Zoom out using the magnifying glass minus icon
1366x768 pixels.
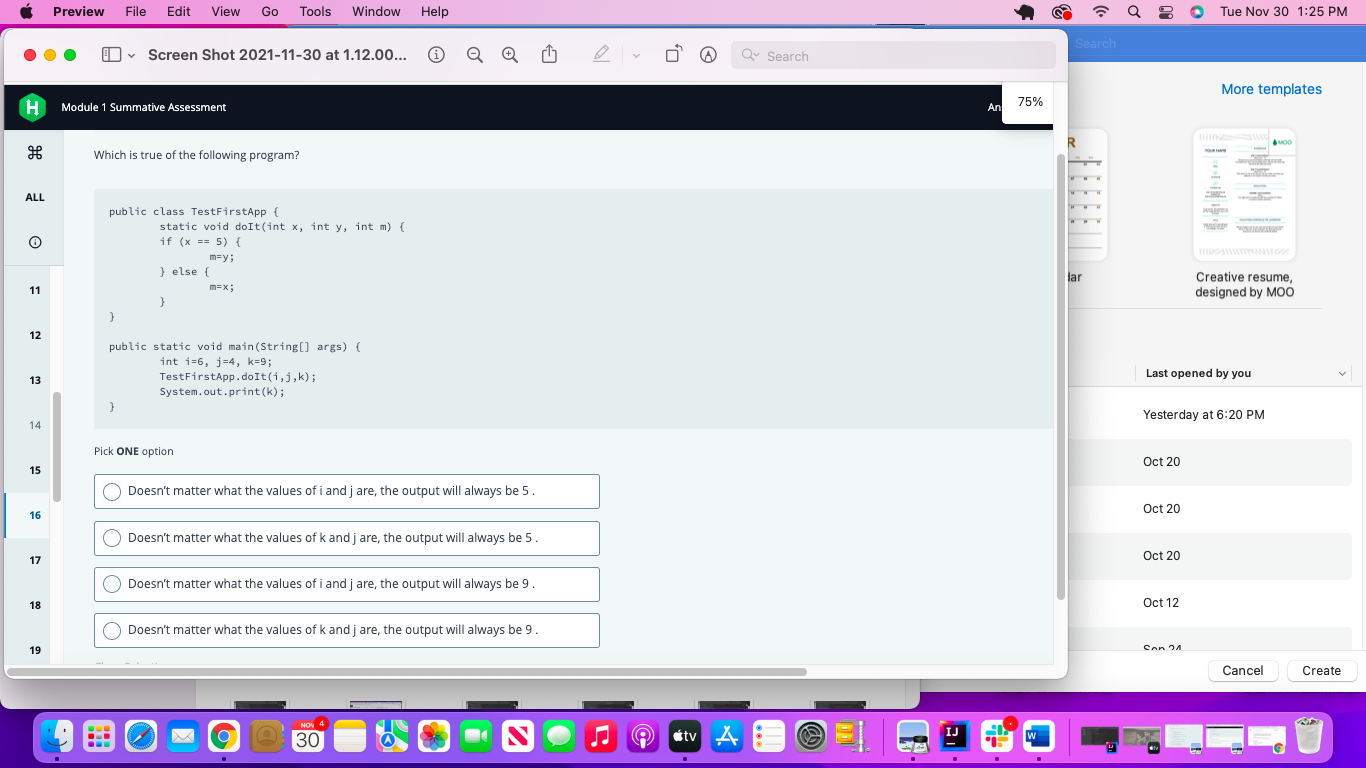pos(474,55)
